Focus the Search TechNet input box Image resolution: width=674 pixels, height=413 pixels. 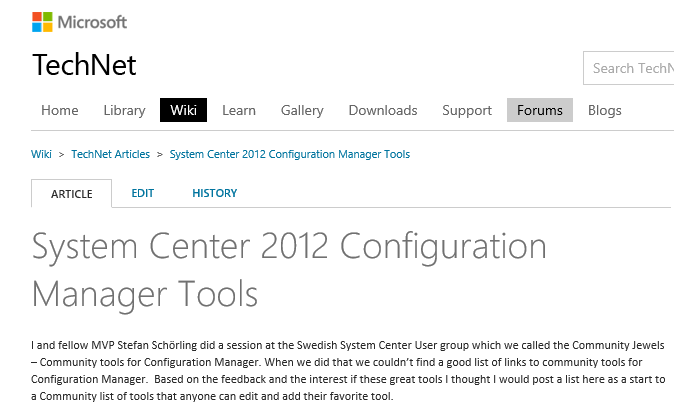tap(630, 68)
